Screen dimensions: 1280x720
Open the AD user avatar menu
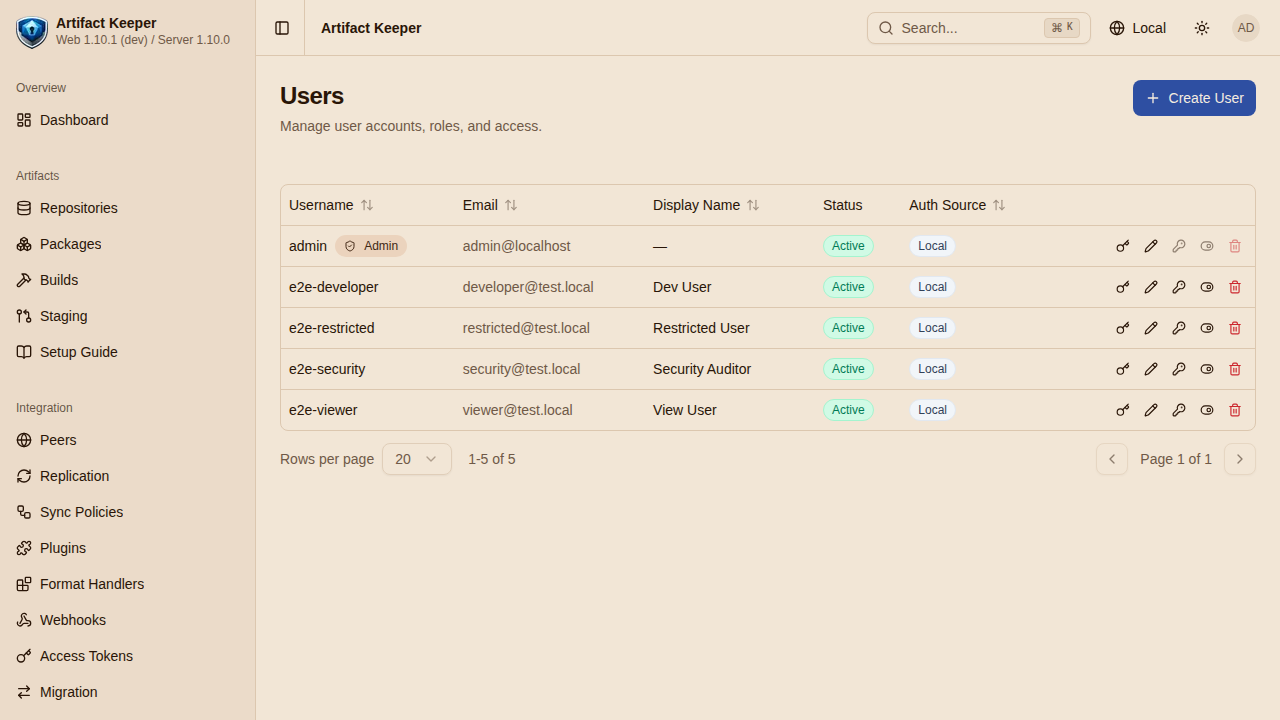1246,28
